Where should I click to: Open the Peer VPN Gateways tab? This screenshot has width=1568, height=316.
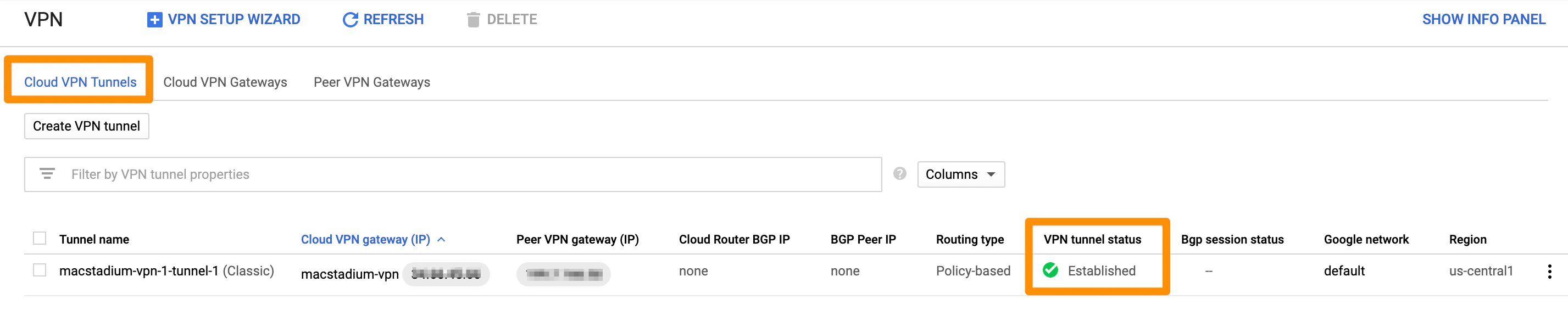pos(371,82)
